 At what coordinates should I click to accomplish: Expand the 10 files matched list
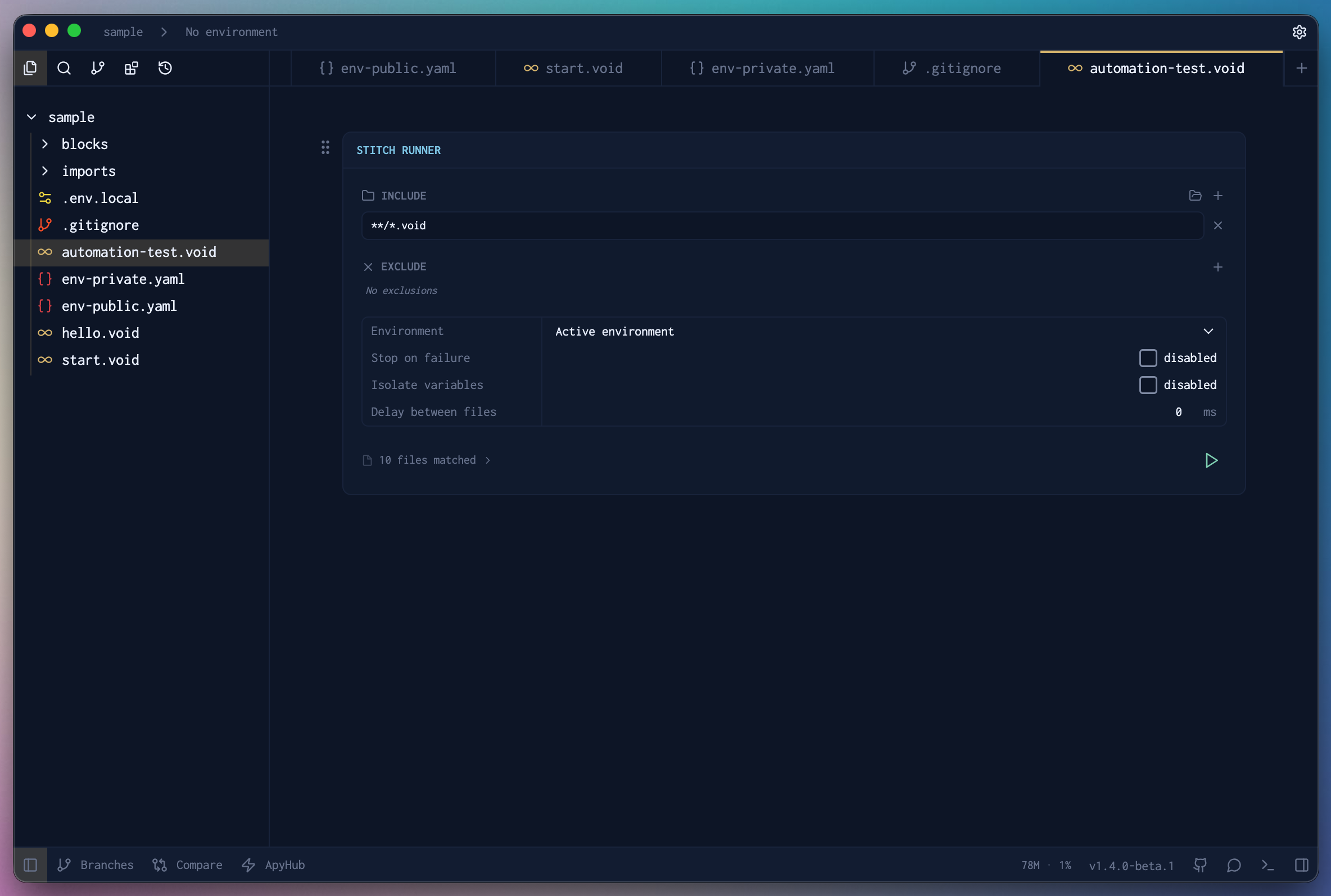(434, 460)
